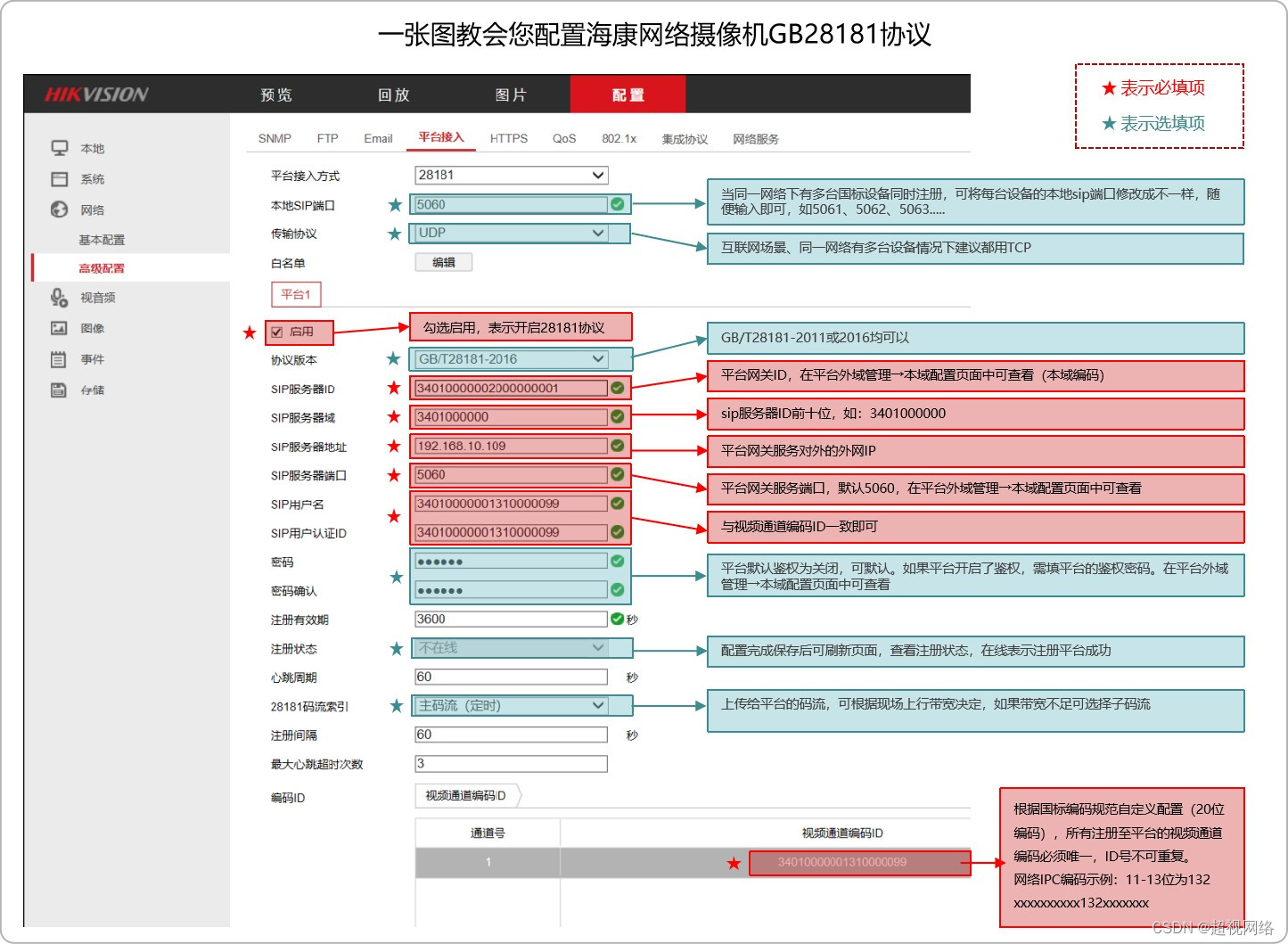Click the 通道号 column header
The image size is (1288, 944).
(x=488, y=833)
